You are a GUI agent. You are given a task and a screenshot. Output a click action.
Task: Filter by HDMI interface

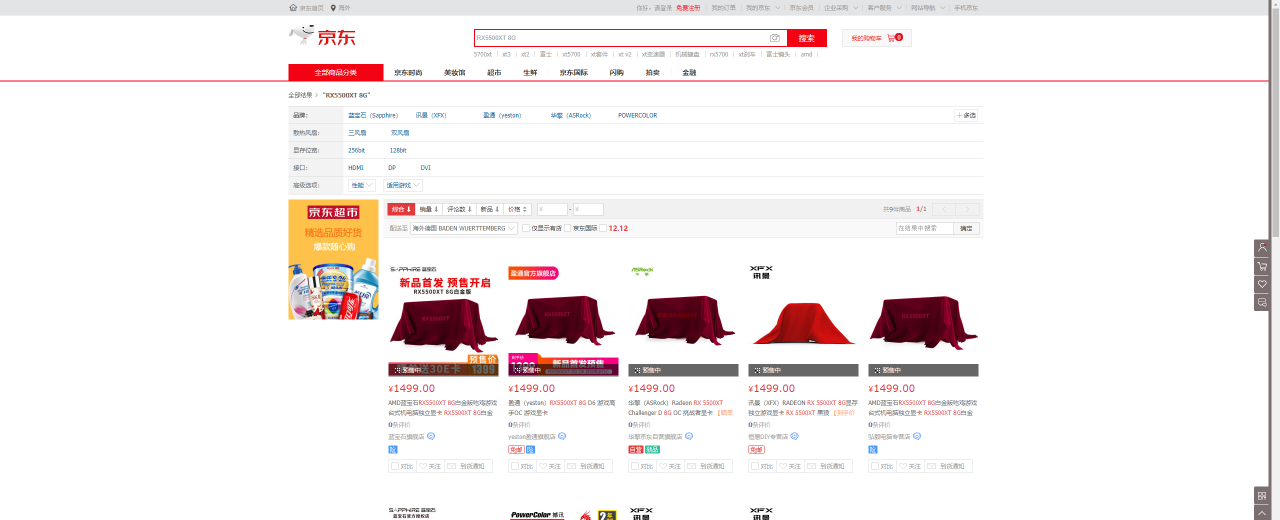(x=356, y=168)
